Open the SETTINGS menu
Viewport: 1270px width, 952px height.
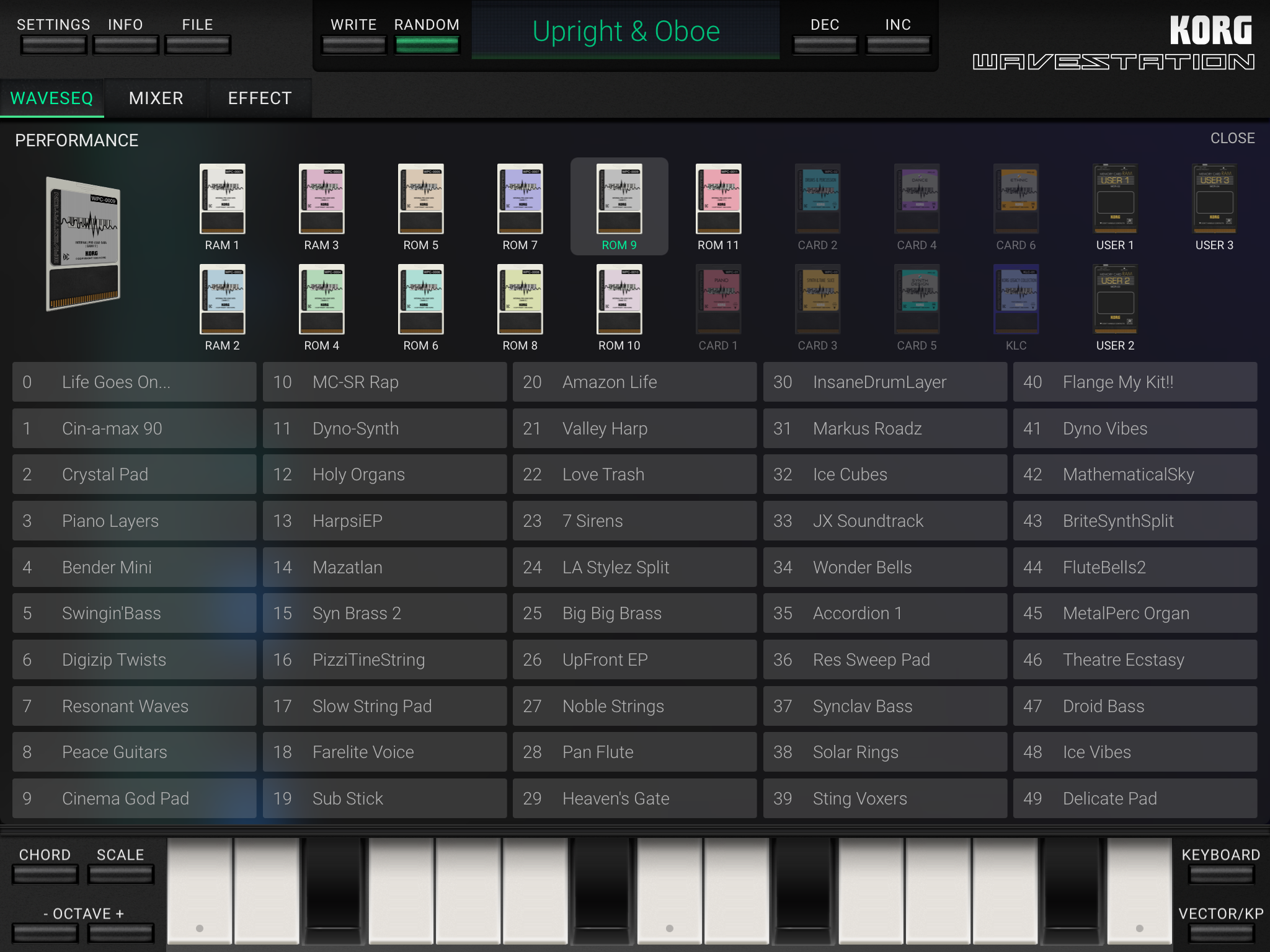point(53,45)
